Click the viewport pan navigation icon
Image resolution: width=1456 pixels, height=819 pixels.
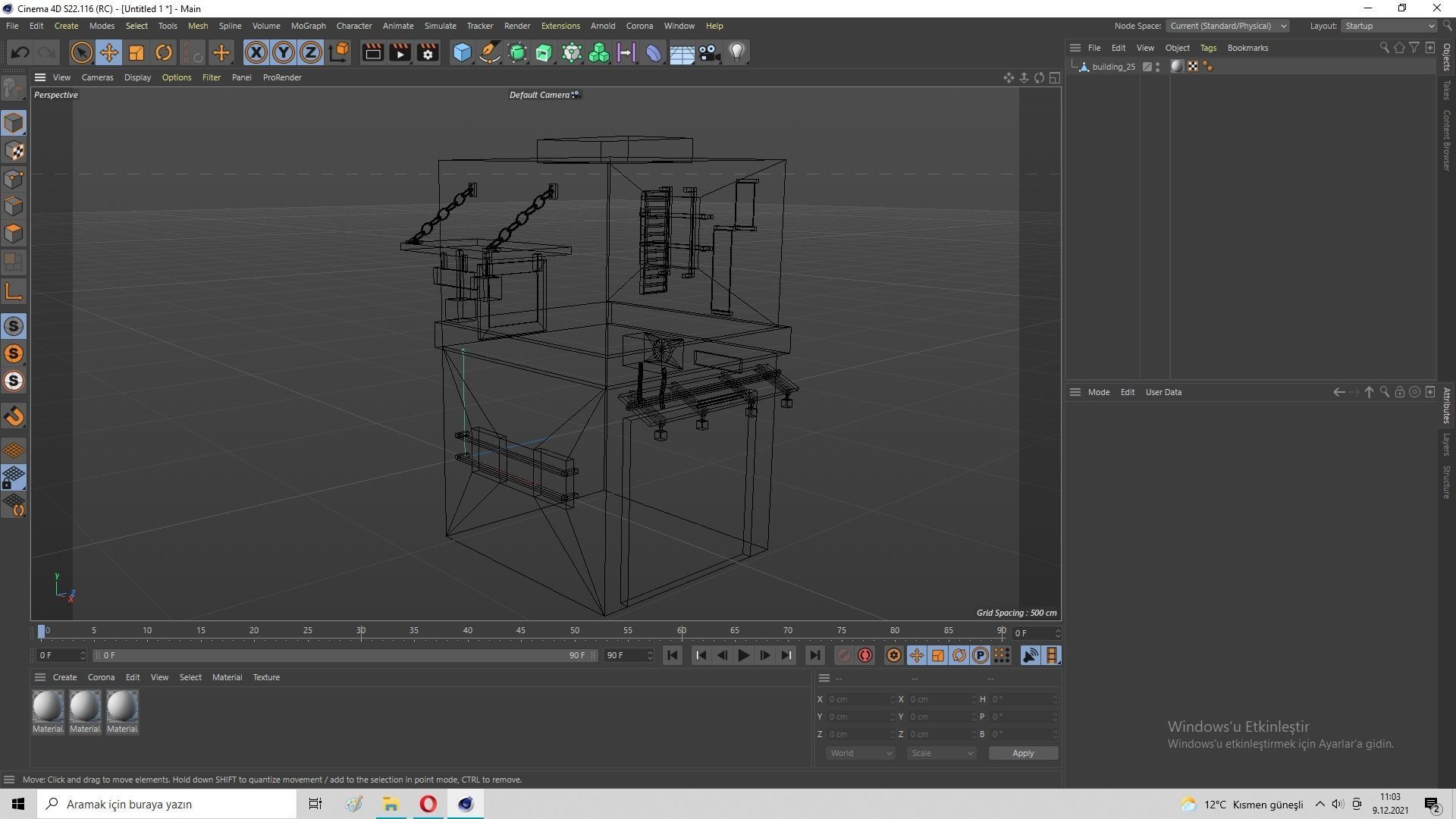pos(1009,77)
